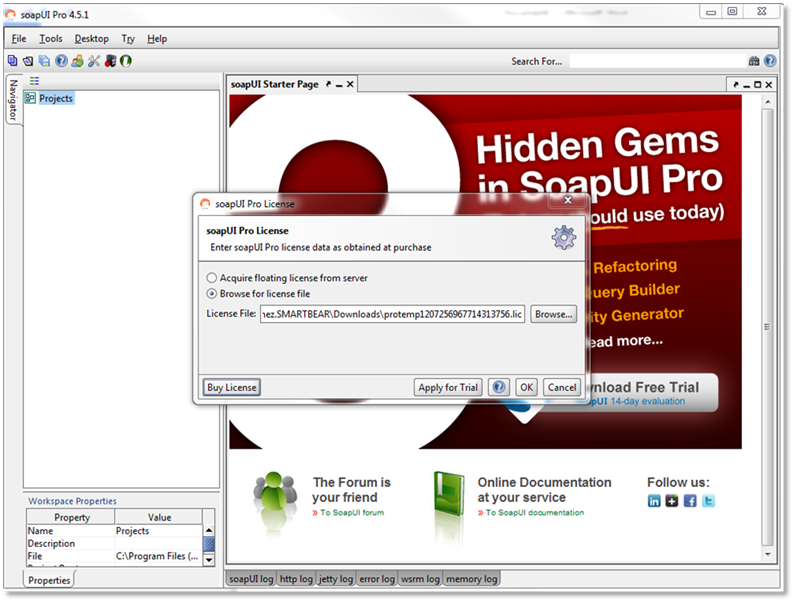
Task: Open the LinkedIn follow icon
Action: pyautogui.click(x=654, y=501)
